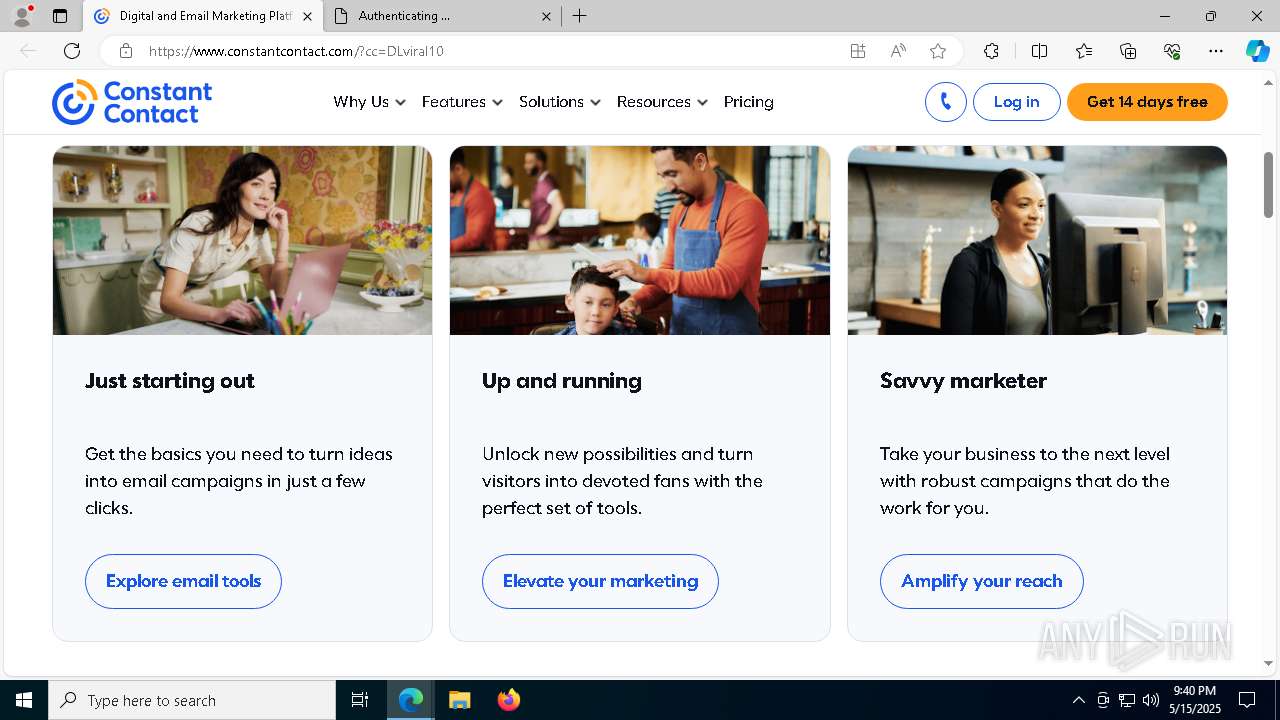Open the Collections icon
The image size is (1280, 720).
pos(1128,51)
